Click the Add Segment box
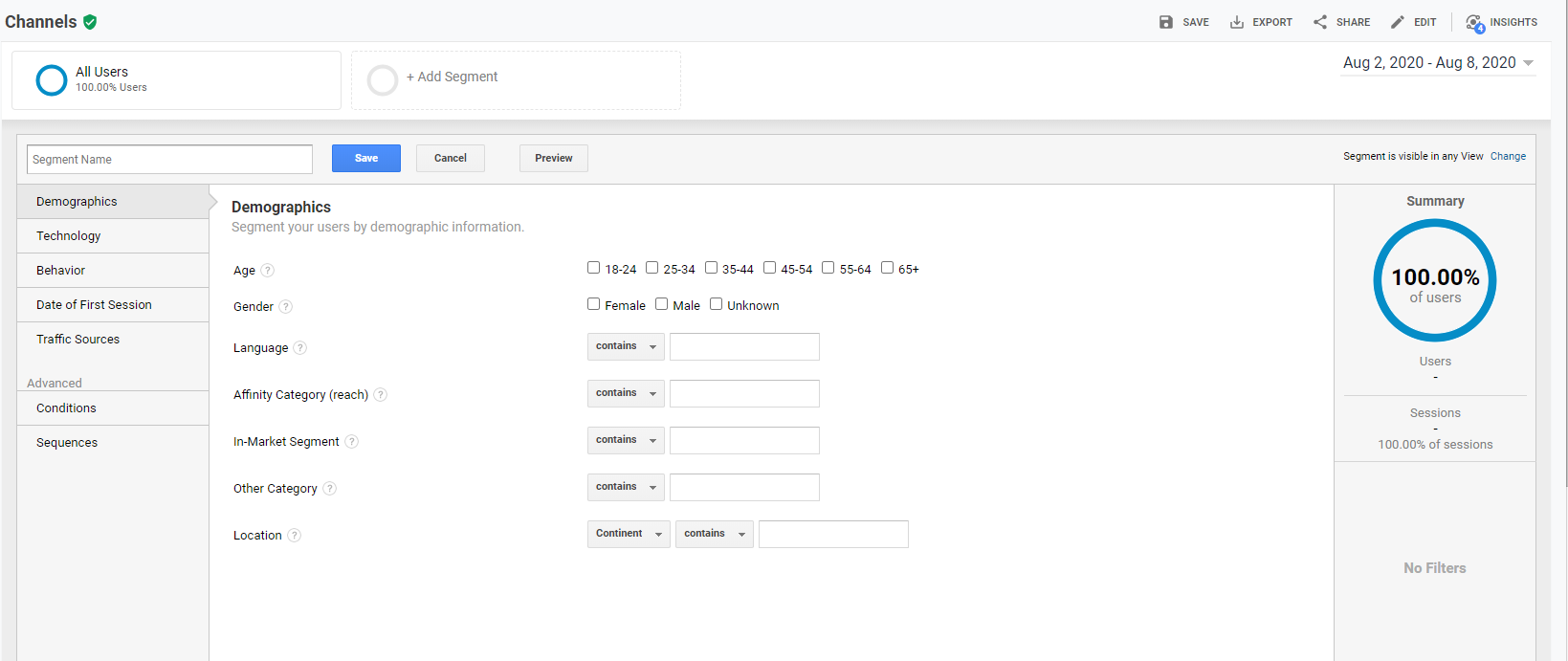The height and width of the screenshot is (661, 1568). click(x=516, y=80)
